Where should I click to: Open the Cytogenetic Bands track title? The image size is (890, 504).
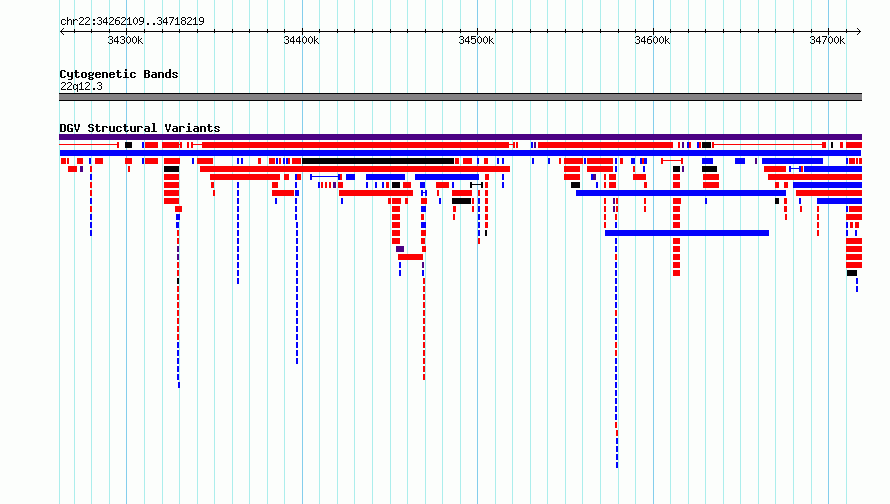coord(119,74)
